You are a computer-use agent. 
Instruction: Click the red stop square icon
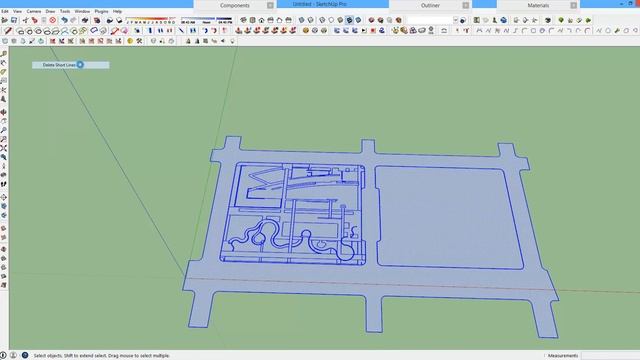pos(373,31)
